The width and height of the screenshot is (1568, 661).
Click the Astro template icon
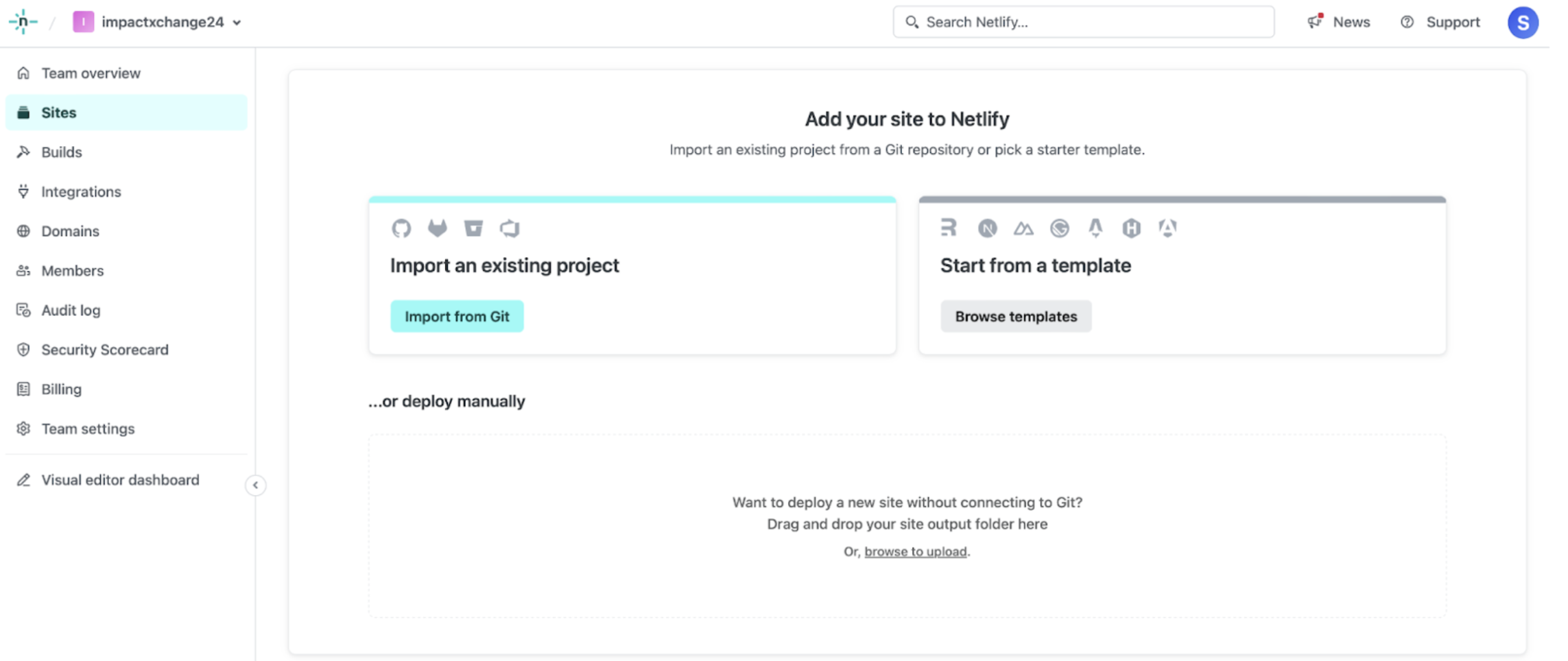pyautogui.click(x=1095, y=228)
